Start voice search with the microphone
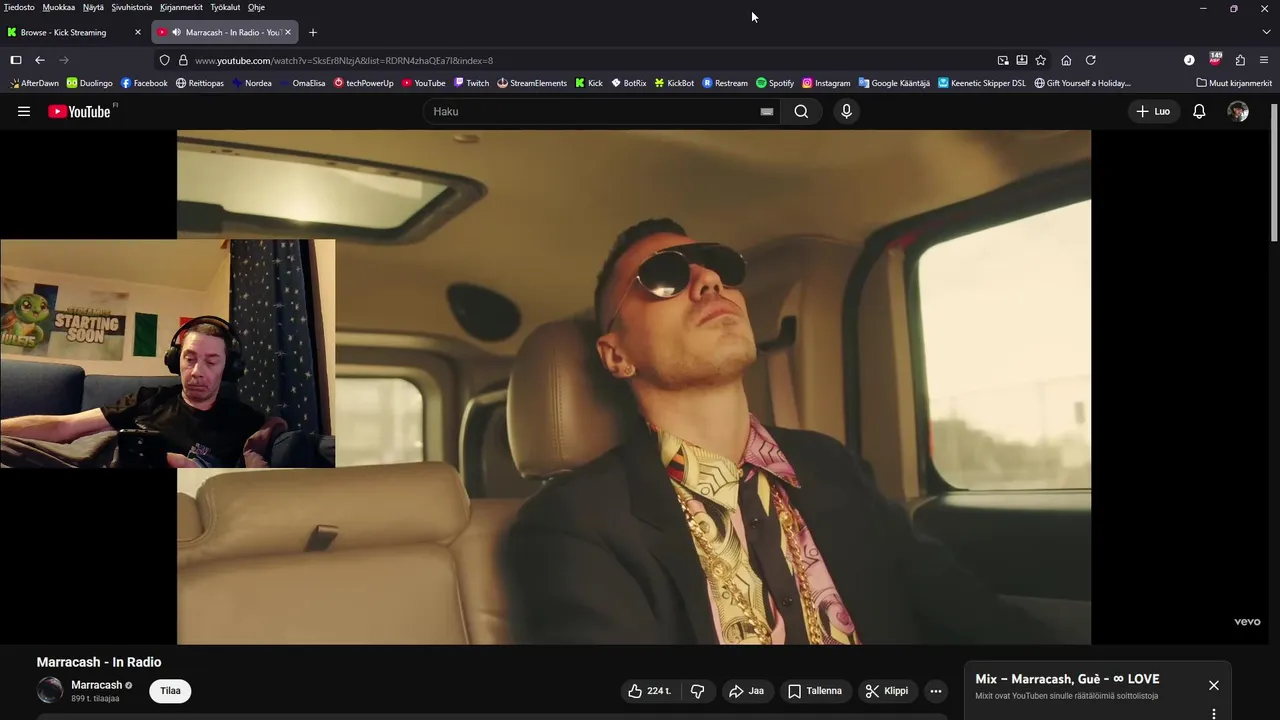1280x720 pixels. pos(846,111)
